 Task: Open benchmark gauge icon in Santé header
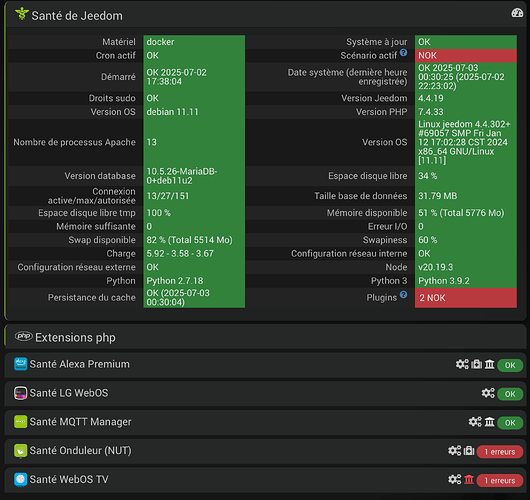point(517,14)
